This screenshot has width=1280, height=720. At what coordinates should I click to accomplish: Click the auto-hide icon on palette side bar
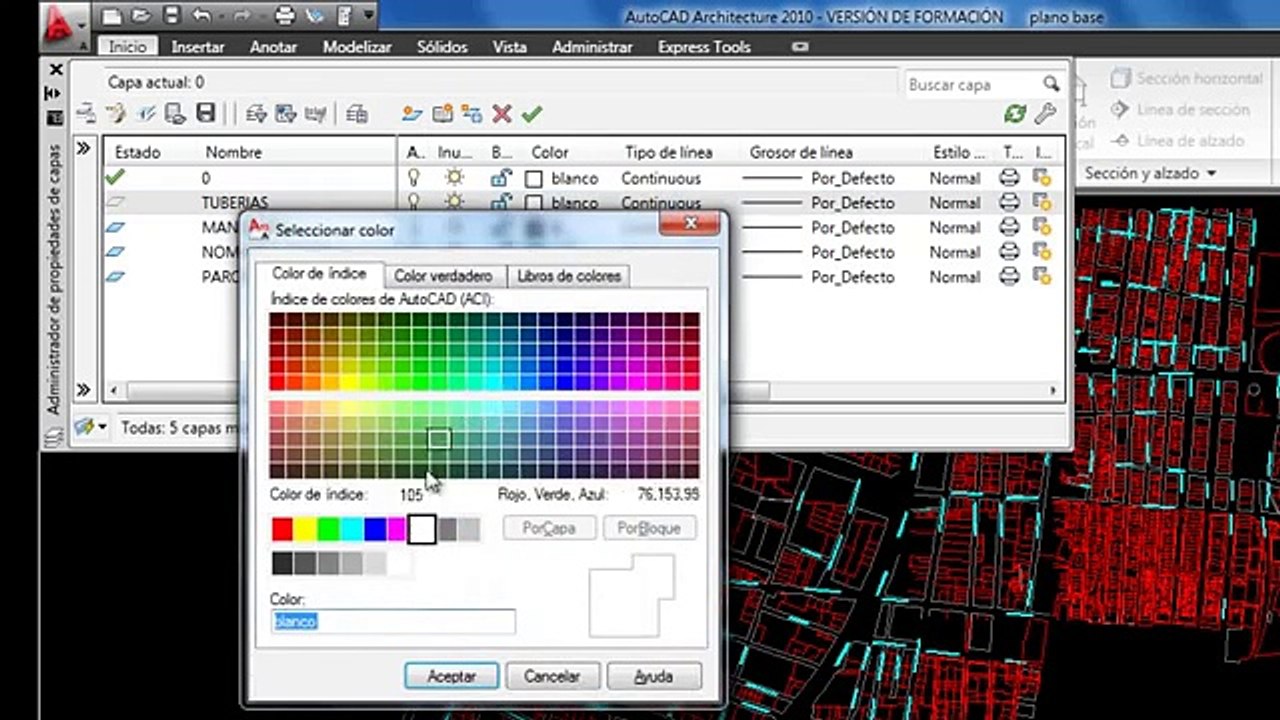tap(54, 92)
